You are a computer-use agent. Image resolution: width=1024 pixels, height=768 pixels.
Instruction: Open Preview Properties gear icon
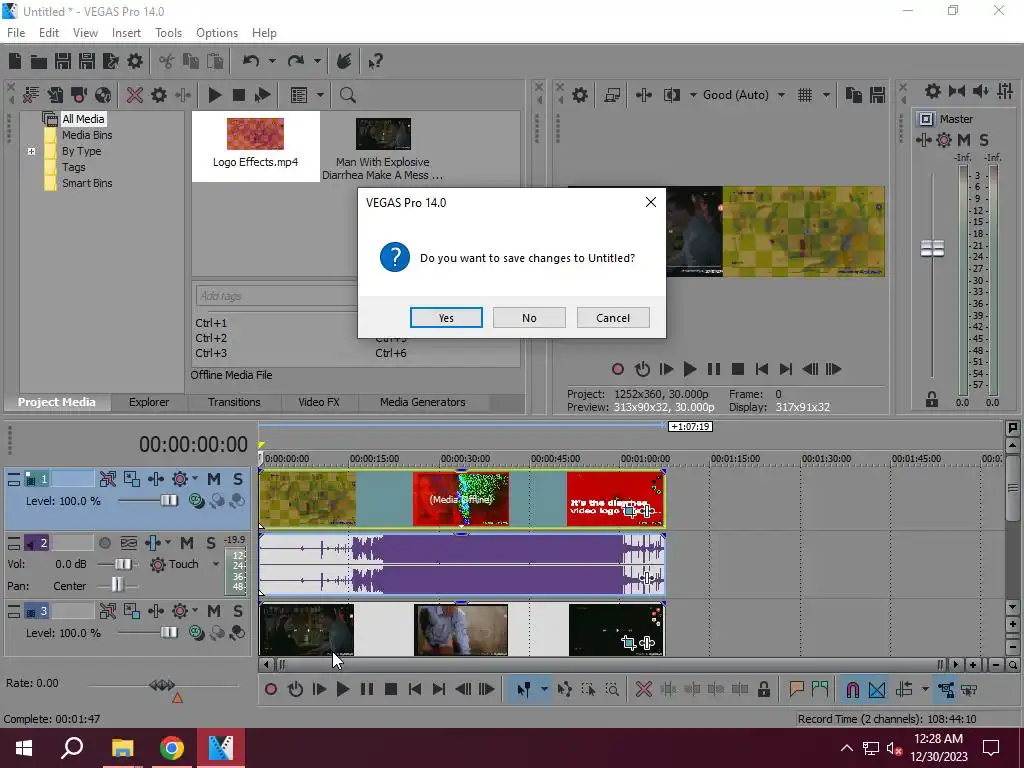[x=580, y=95]
